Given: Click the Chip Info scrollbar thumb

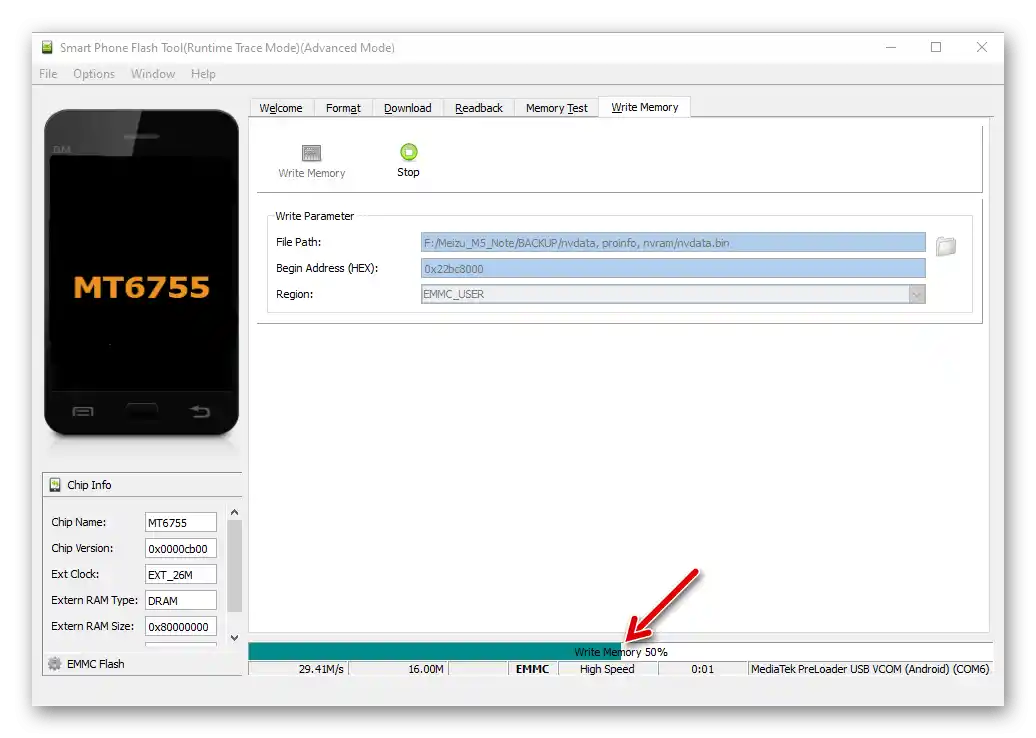Looking at the screenshot, I should (x=235, y=566).
